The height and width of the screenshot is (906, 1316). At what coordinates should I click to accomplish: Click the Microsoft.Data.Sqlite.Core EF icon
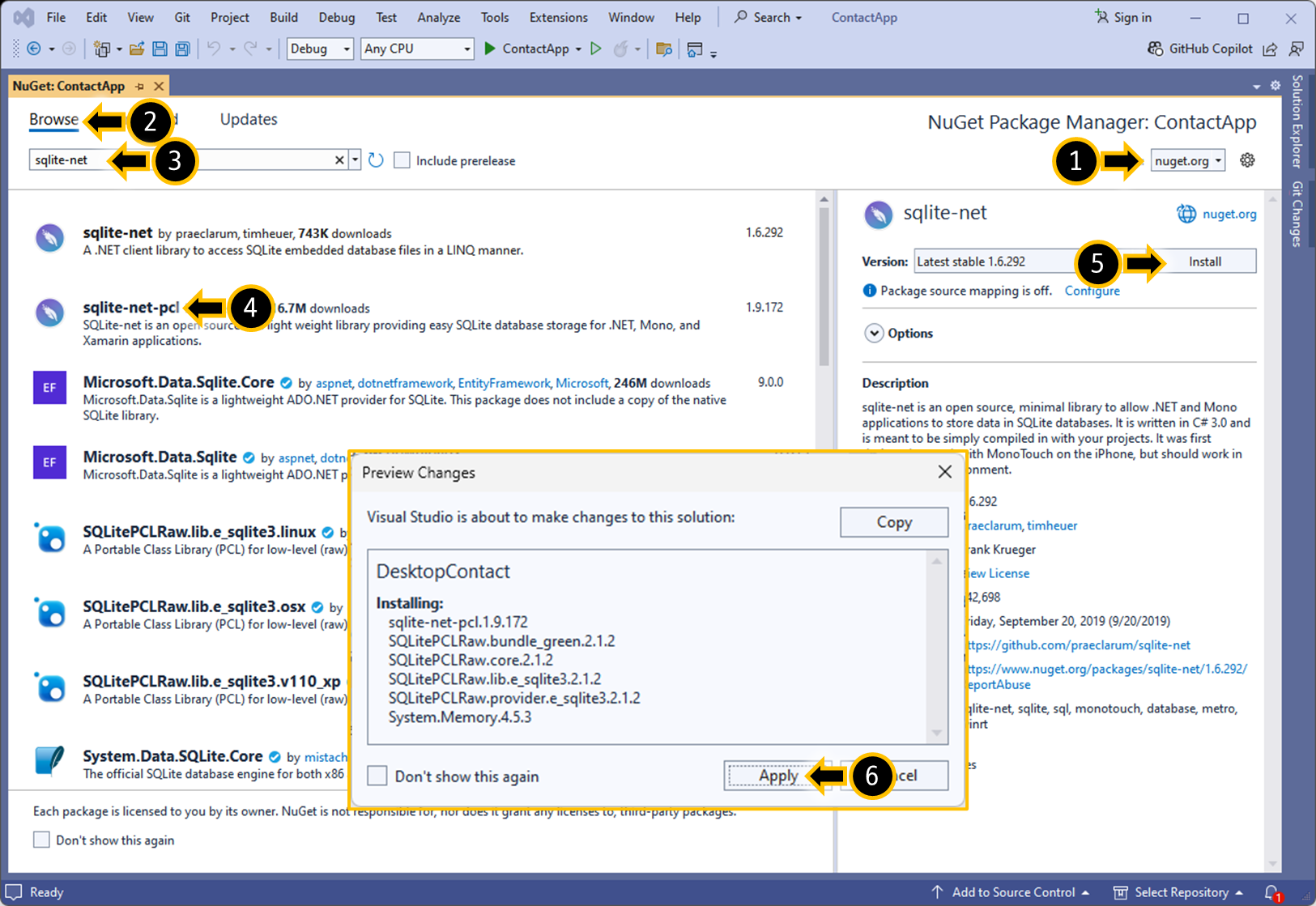coord(49,388)
